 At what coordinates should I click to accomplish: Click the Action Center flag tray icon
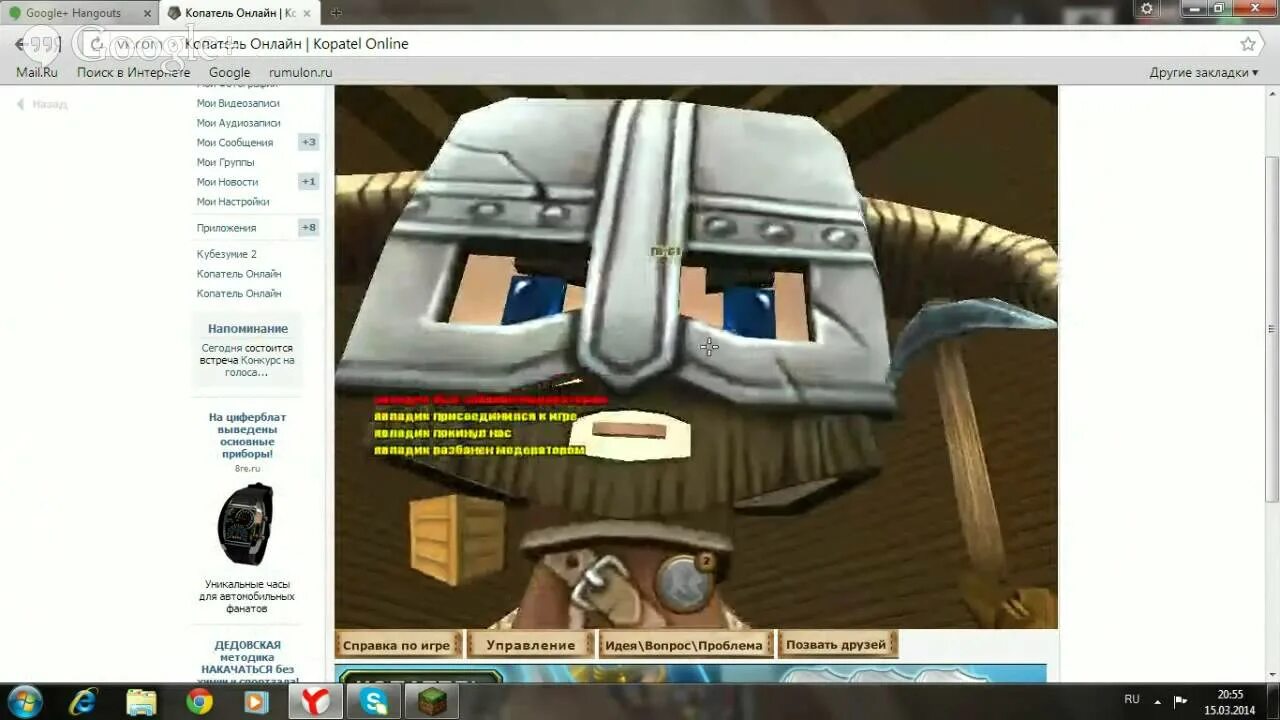point(1180,701)
